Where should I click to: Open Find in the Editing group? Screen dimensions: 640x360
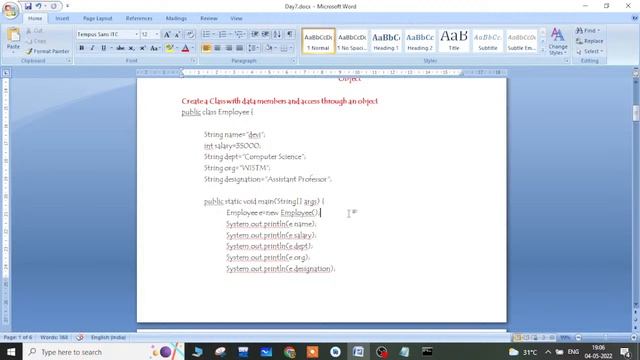(588, 31)
